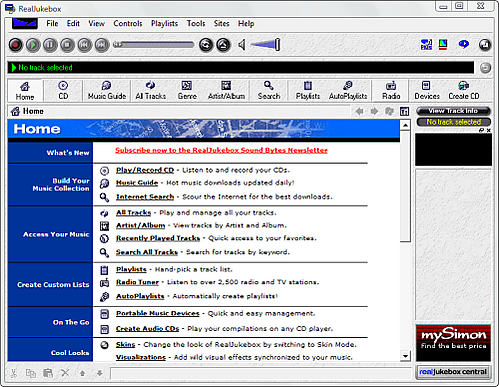Click the Pause playback button
The image size is (499, 387).
(x=50, y=45)
